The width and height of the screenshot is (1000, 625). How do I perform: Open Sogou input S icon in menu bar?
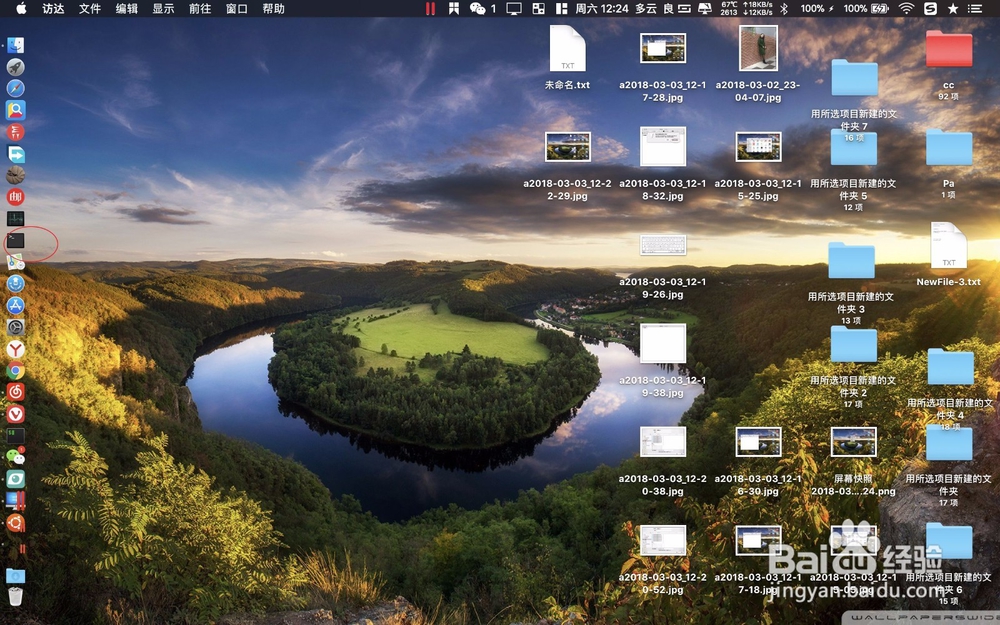930,8
